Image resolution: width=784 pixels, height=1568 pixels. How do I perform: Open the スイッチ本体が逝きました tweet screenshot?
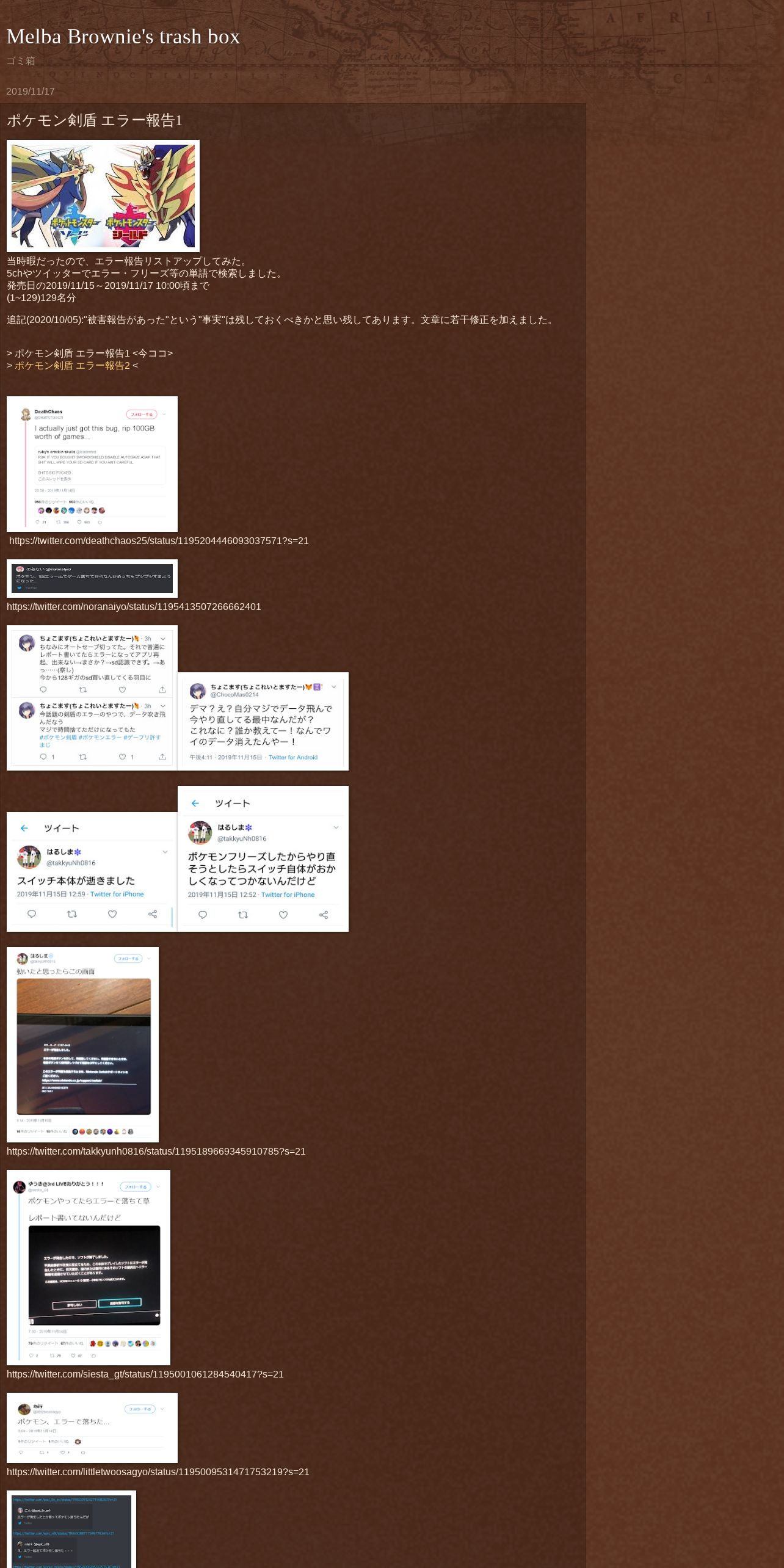tap(92, 872)
